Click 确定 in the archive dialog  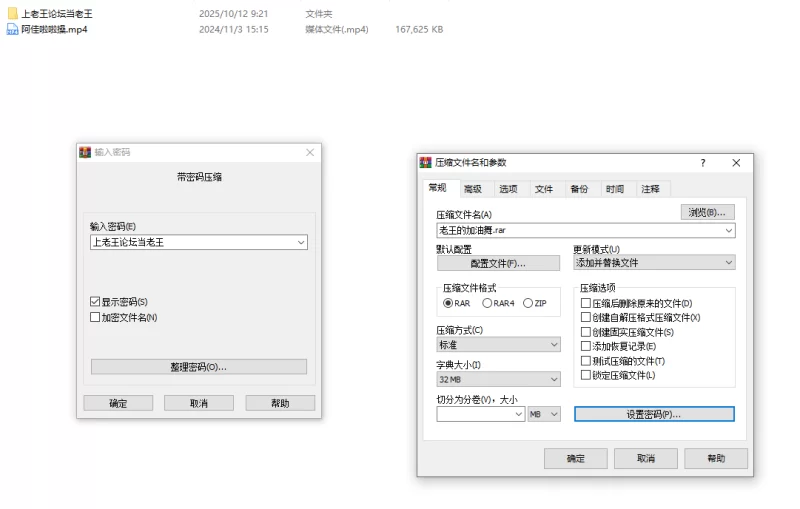pos(576,459)
